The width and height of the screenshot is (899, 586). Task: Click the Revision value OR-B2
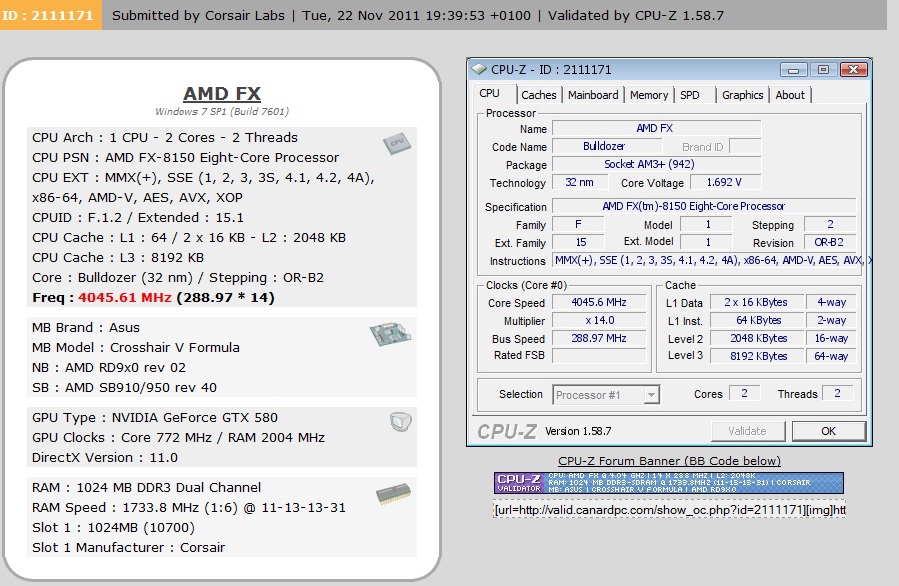tap(830, 242)
